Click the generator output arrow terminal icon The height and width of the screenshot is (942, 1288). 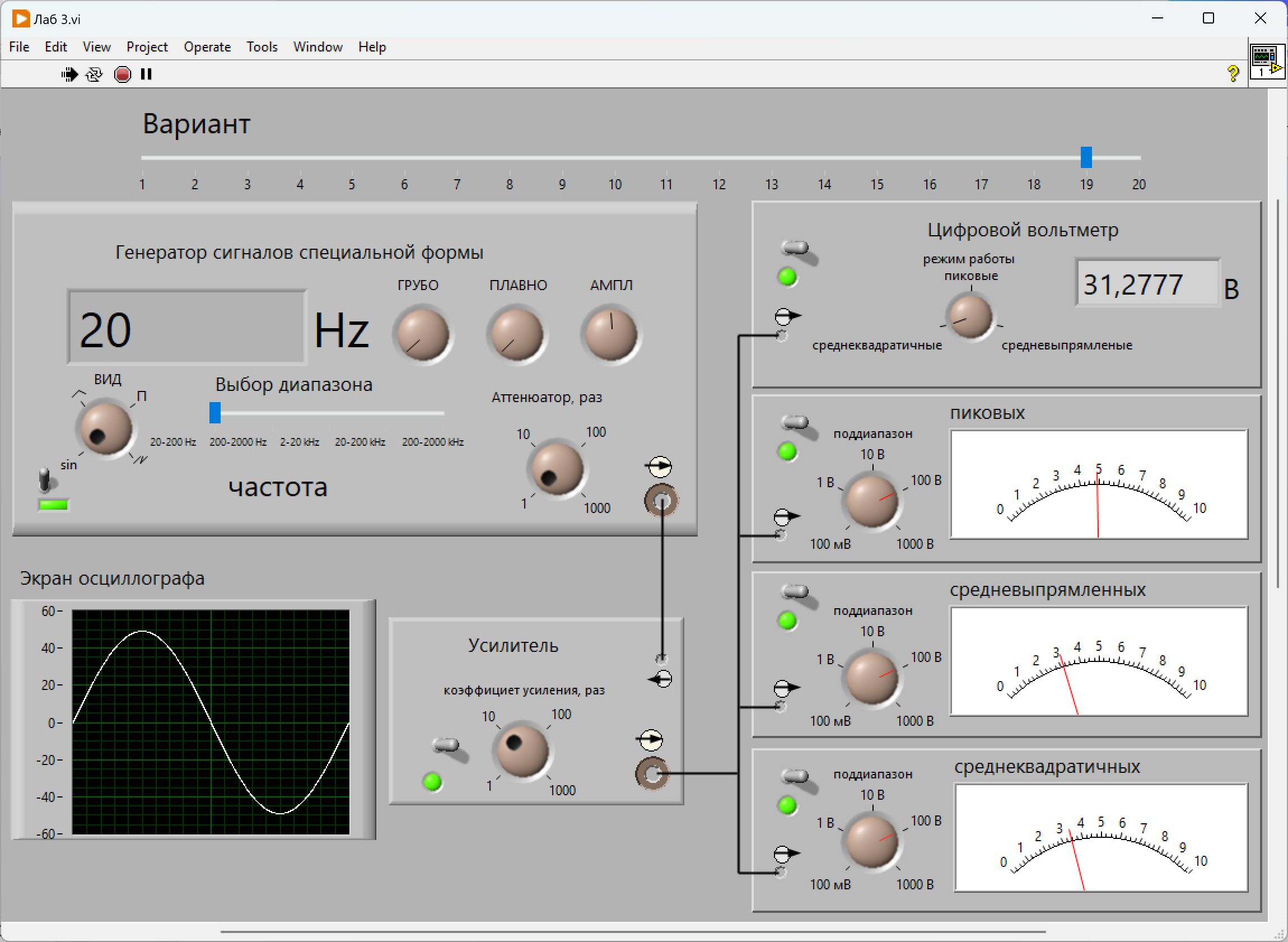click(659, 467)
